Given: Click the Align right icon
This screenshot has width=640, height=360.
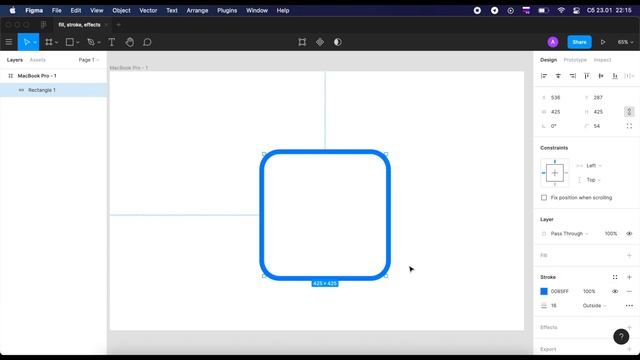Looking at the screenshot, I should click(573, 76).
